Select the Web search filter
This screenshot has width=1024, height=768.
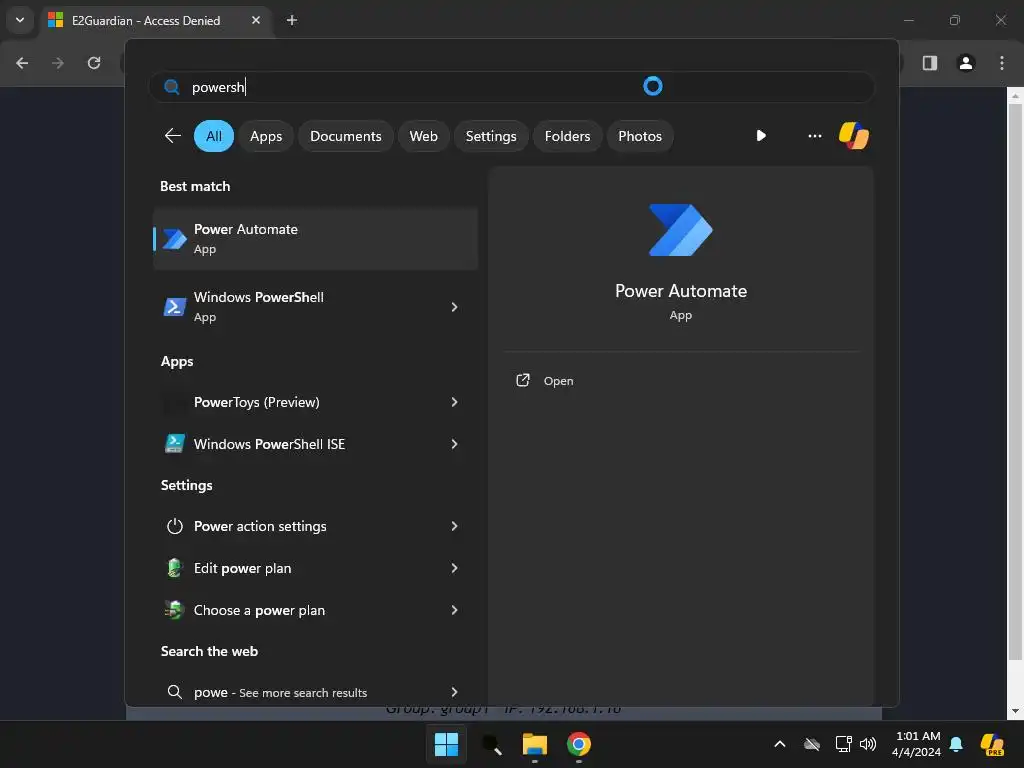[x=423, y=136]
